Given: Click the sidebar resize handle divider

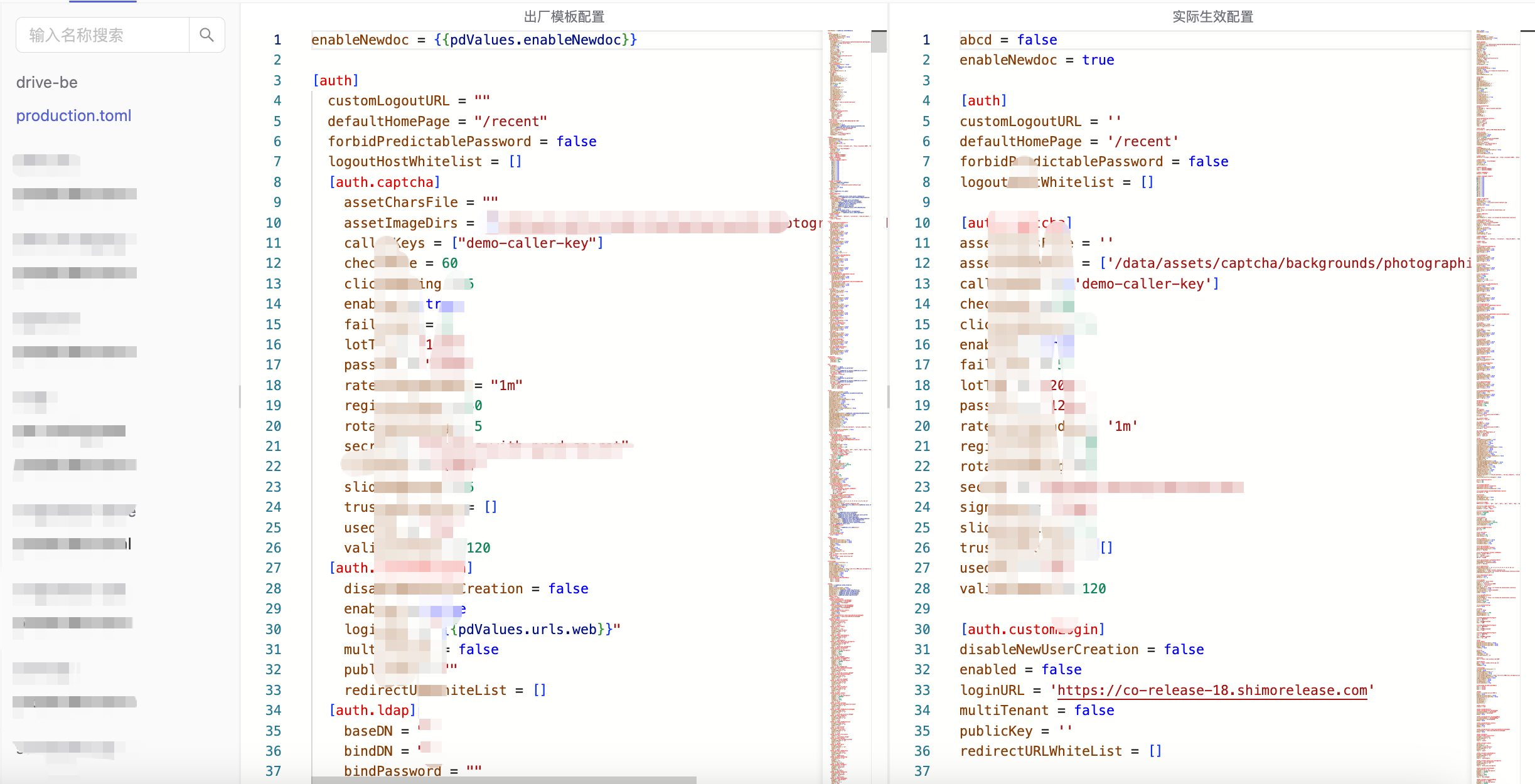Looking at the screenshot, I should pos(240,396).
